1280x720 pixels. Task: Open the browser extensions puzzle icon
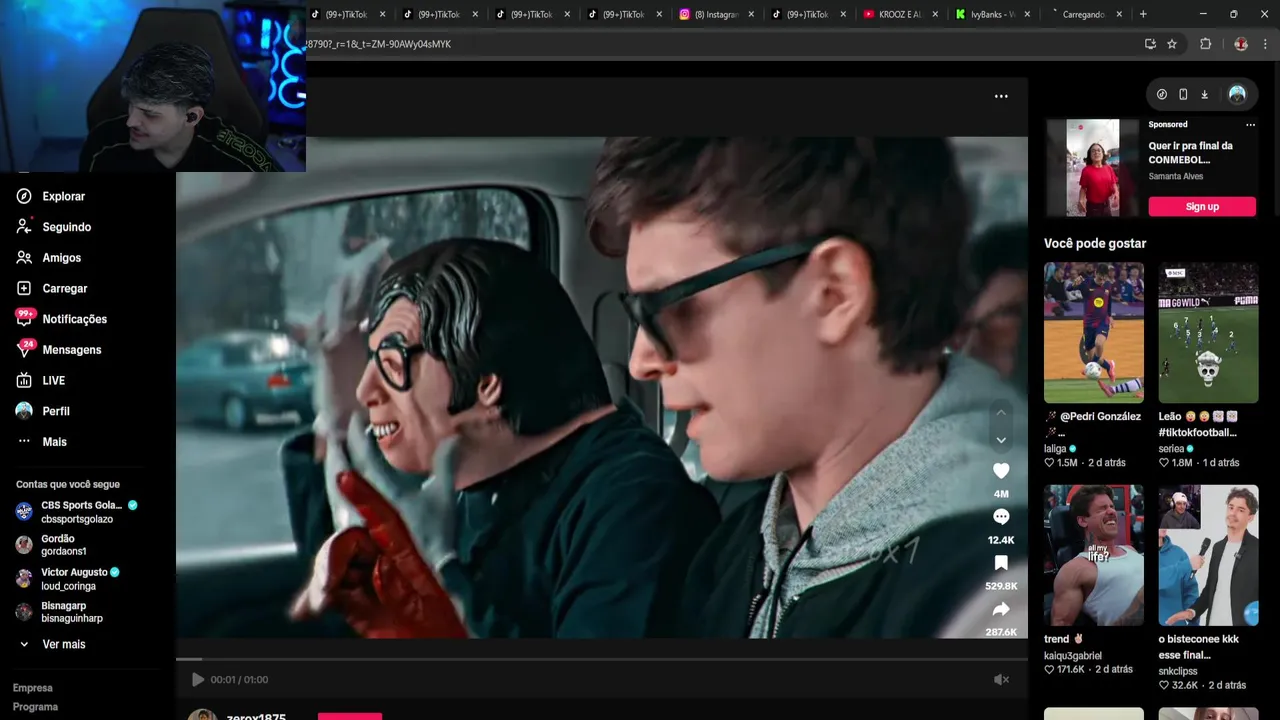click(x=1205, y=44)
